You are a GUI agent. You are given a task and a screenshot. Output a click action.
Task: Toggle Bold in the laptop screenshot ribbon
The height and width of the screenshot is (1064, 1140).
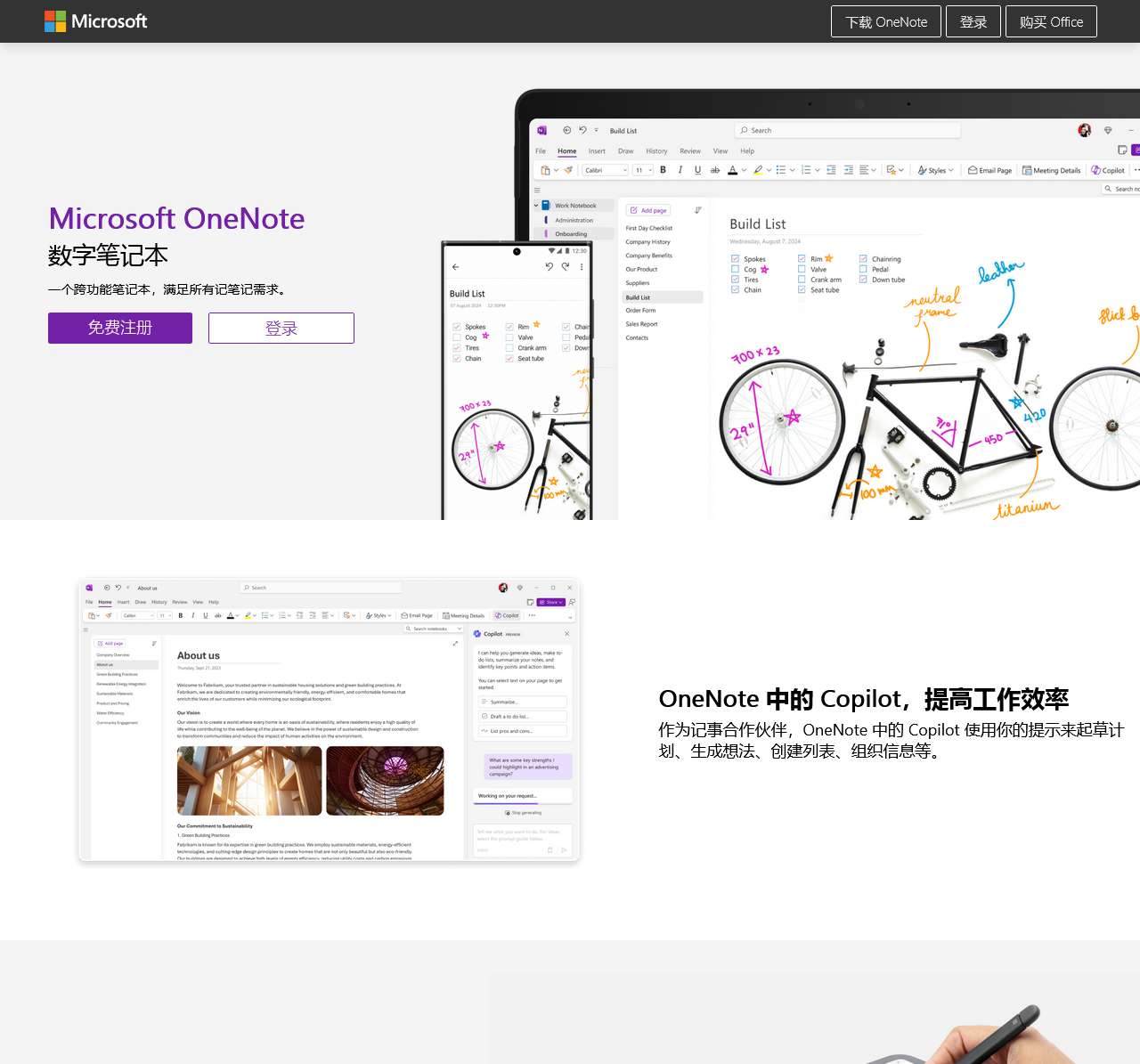(x=663, y=170)
